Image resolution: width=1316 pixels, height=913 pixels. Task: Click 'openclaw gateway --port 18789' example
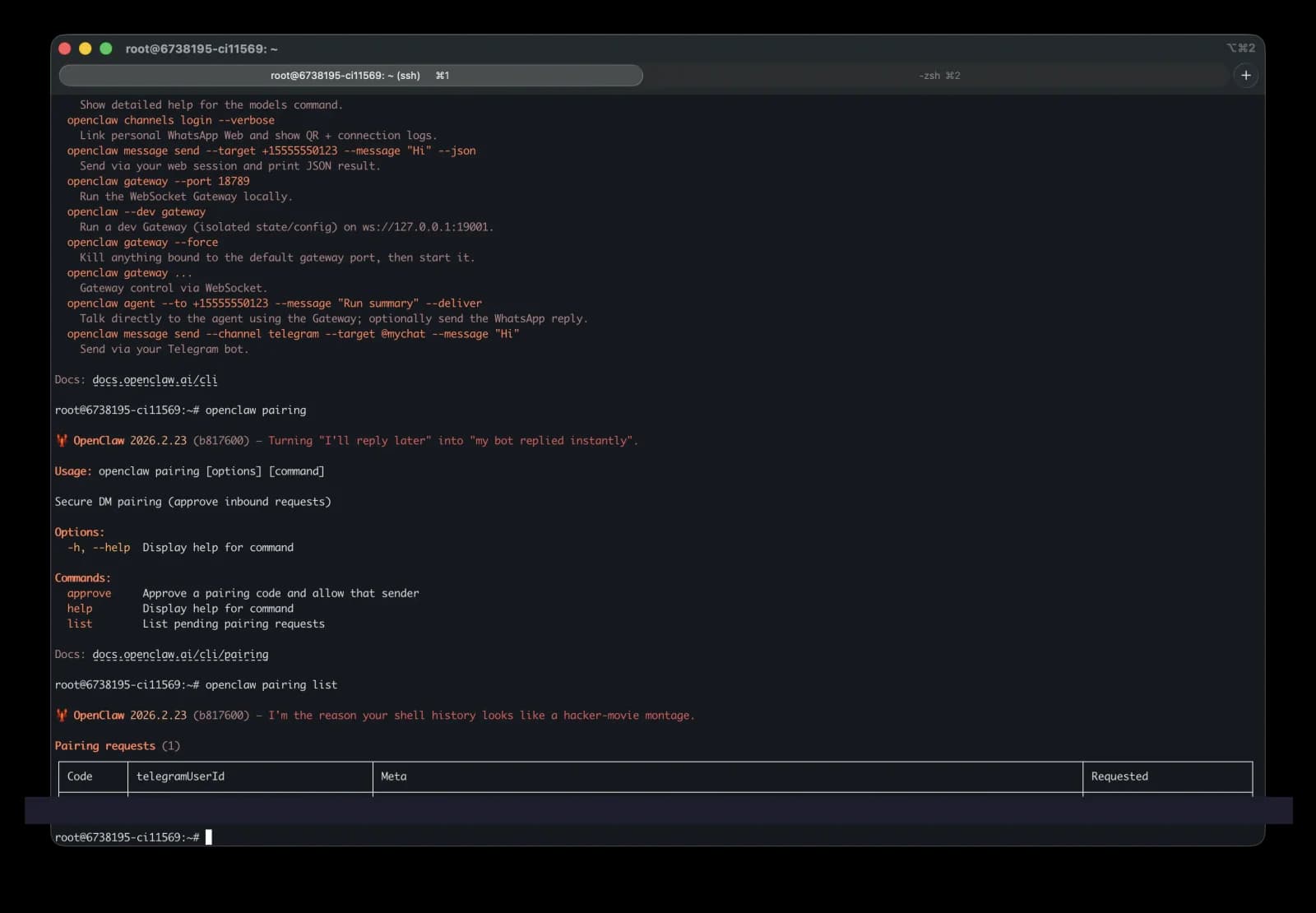[x=158, y=181]
